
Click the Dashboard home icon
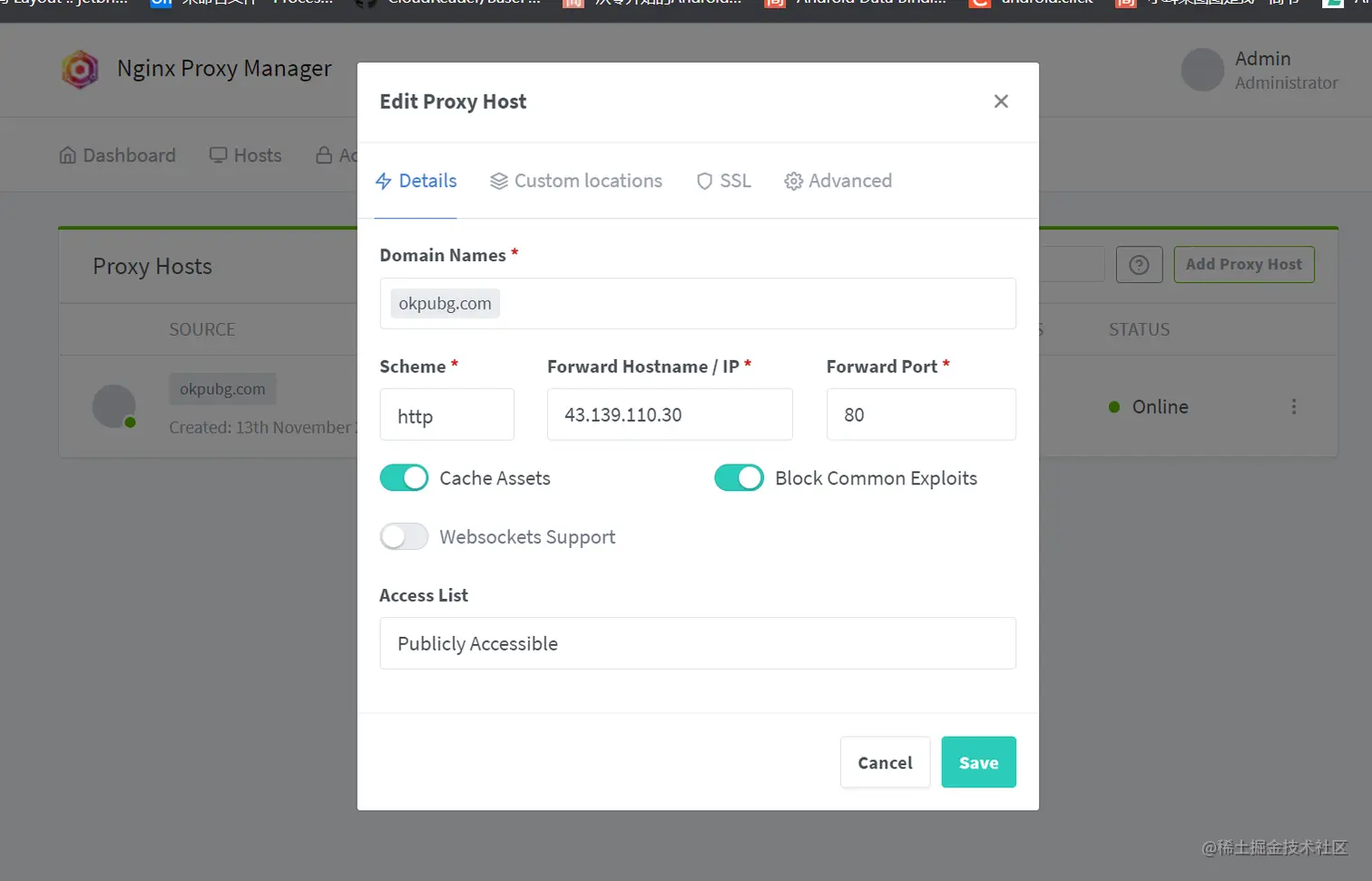[68, 155]
